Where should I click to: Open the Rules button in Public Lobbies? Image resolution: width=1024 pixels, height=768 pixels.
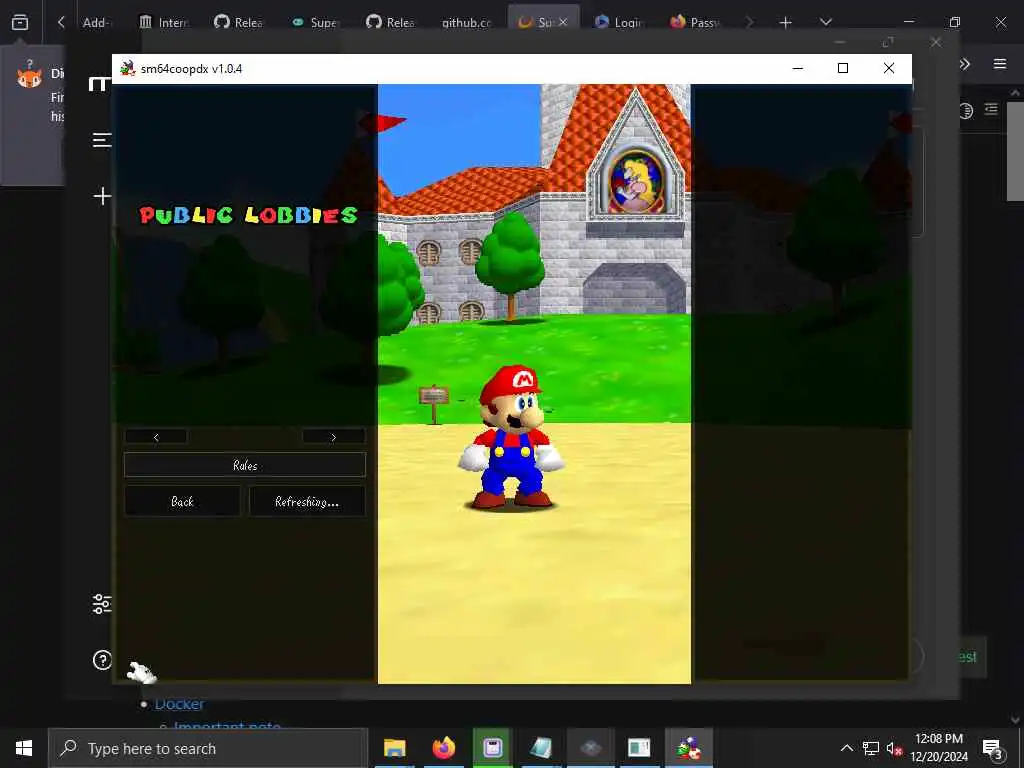pos(245,465)
